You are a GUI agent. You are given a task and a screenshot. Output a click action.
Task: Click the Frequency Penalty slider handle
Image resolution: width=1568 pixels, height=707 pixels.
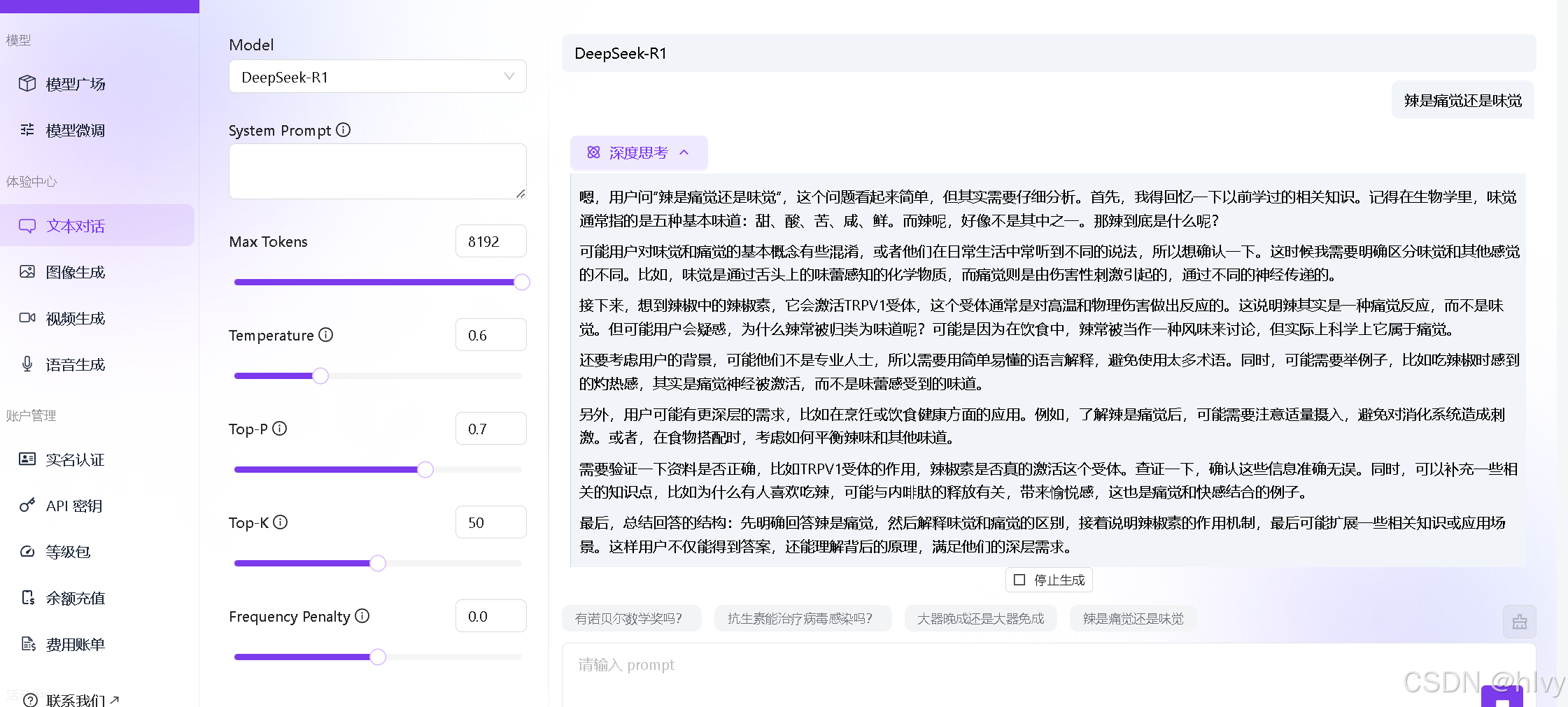point(378,657)
